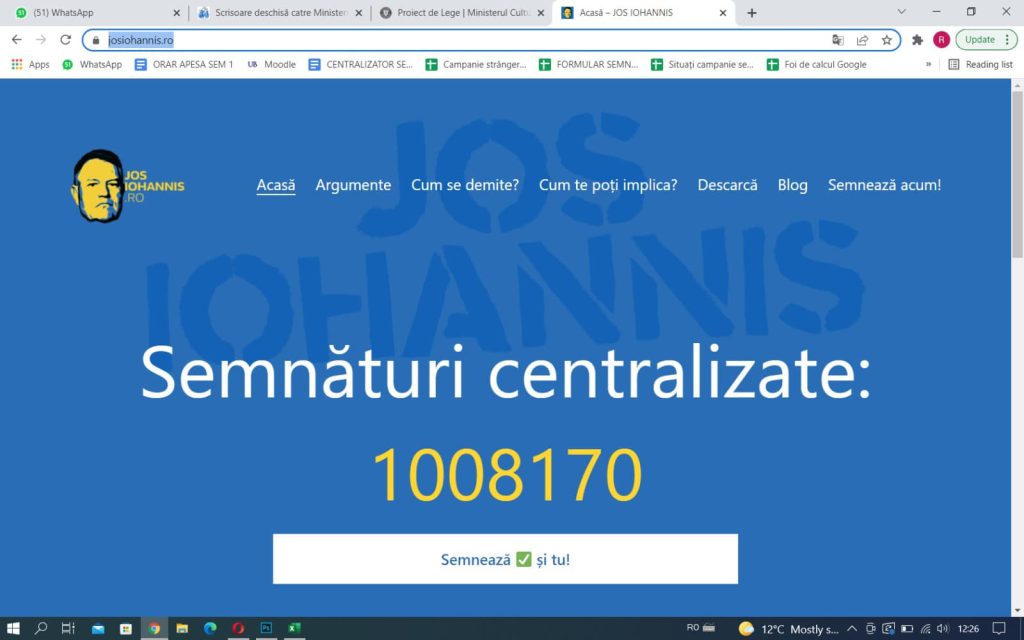1024x640 pixels.
Task: Bookmark this page with the star icon
Action: (886, 40)
